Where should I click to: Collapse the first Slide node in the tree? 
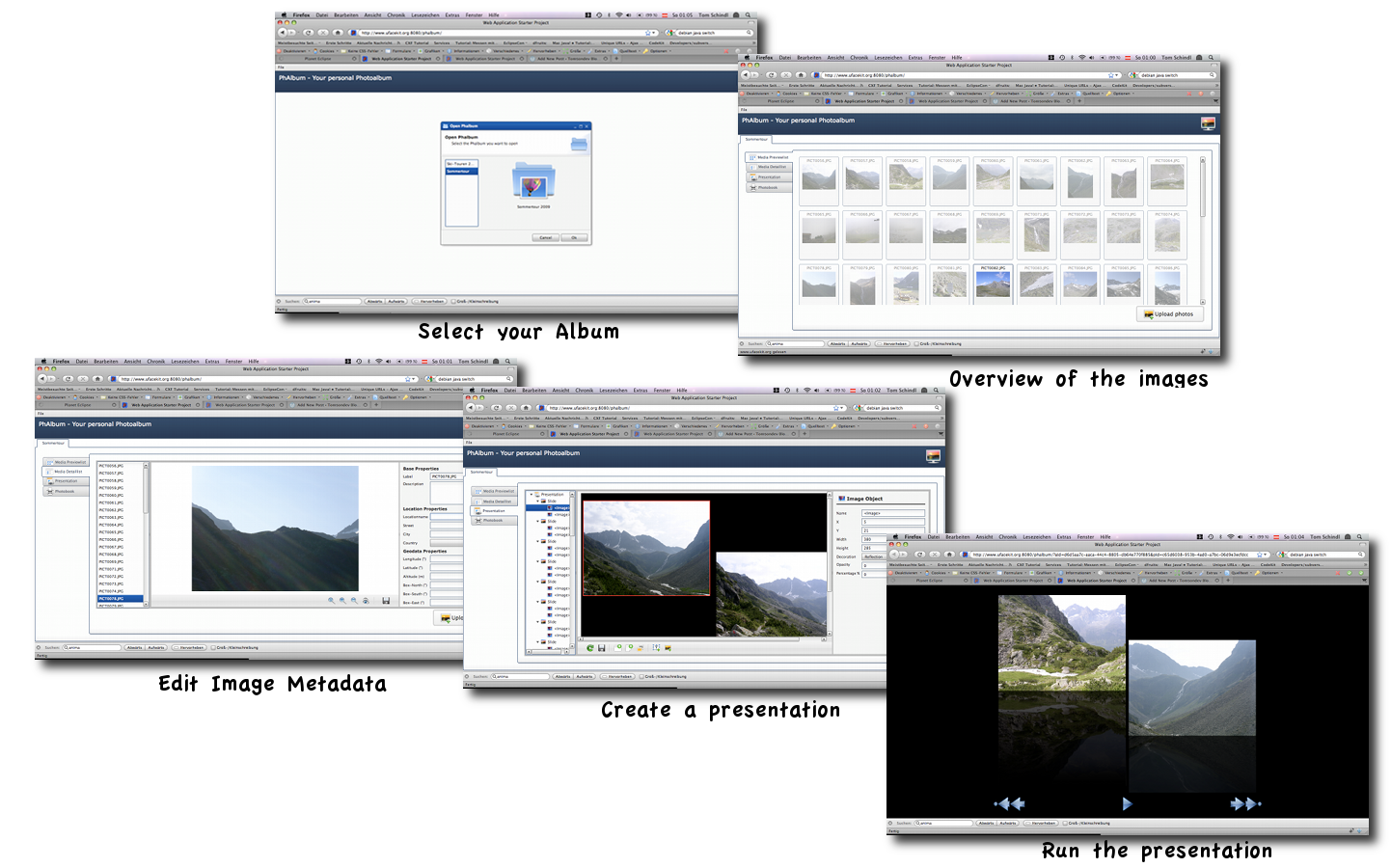[539, 502]
